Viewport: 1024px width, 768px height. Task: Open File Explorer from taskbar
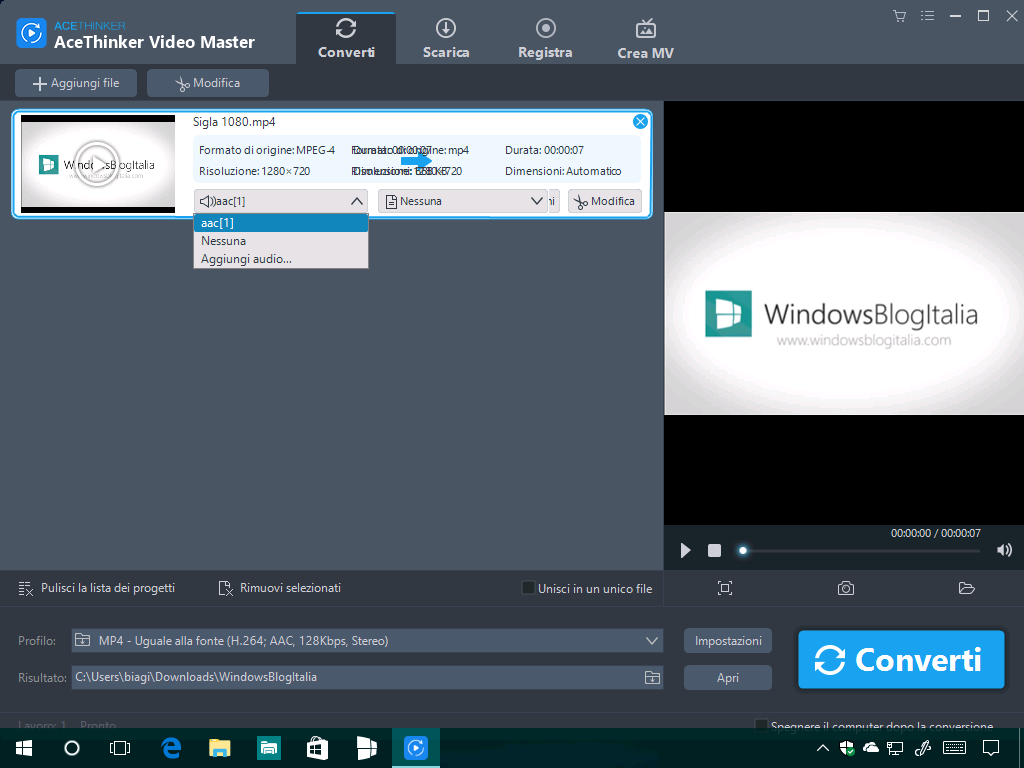pyautogui.click(x=220, y=748)
